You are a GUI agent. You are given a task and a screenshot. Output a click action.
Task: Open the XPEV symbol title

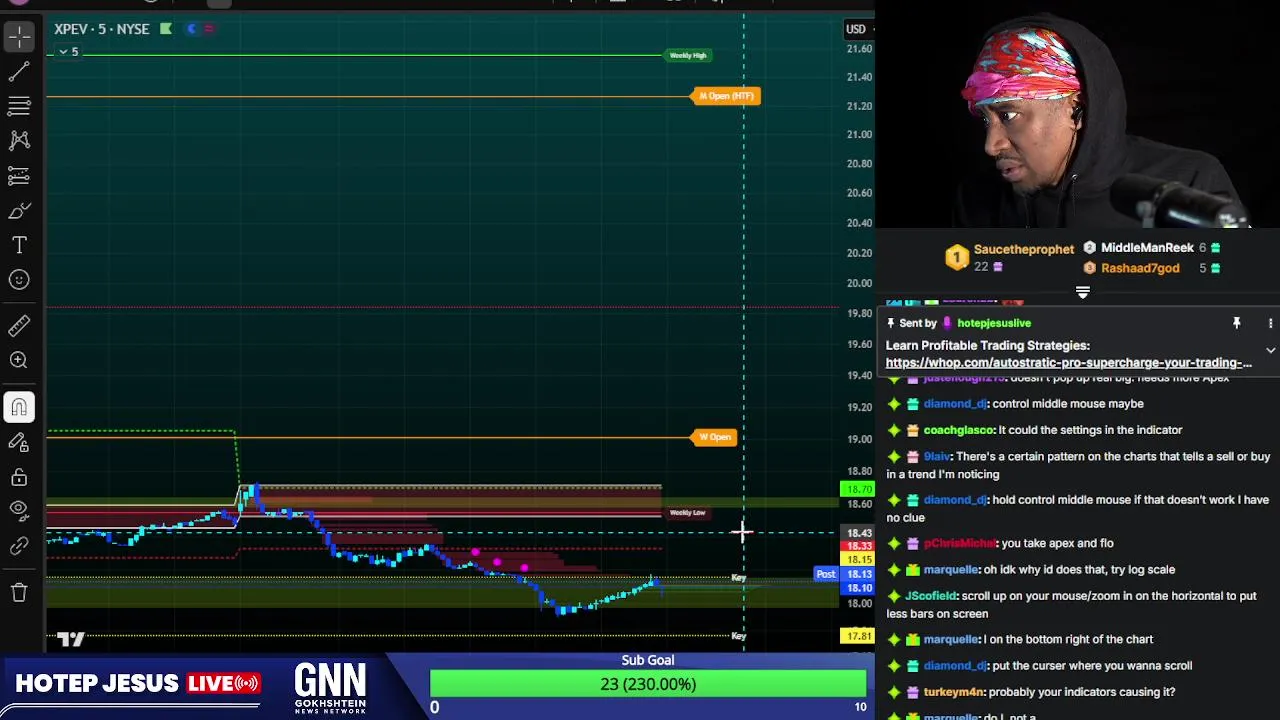point(101,29)
